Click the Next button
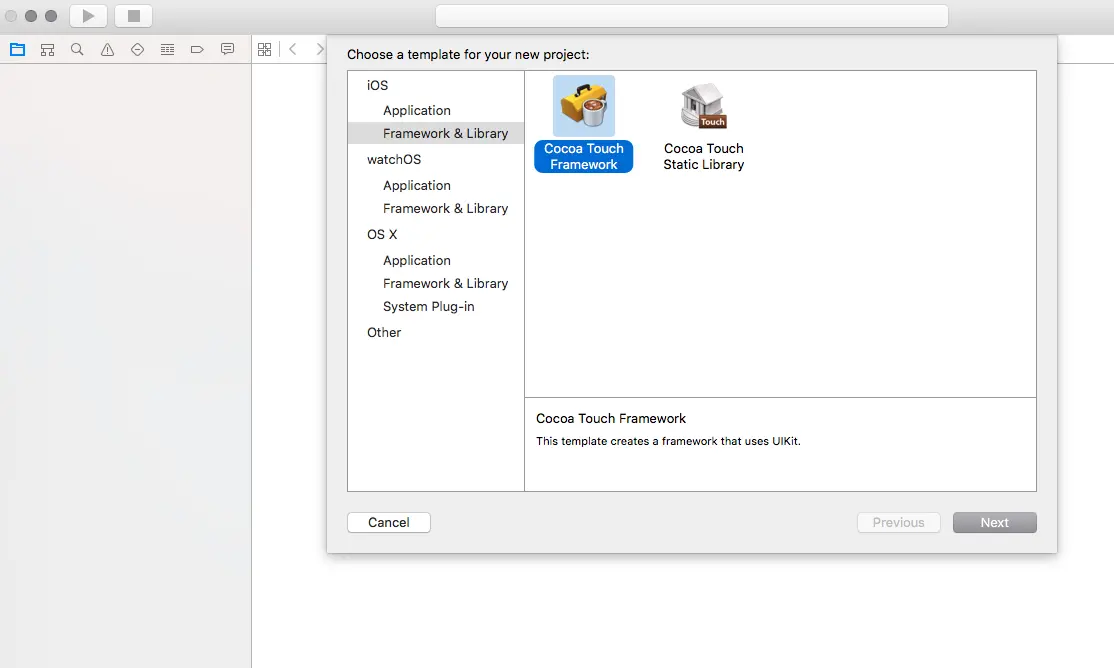The width and height of the screenshot is (1114, 668). click(x=995, y=522)
